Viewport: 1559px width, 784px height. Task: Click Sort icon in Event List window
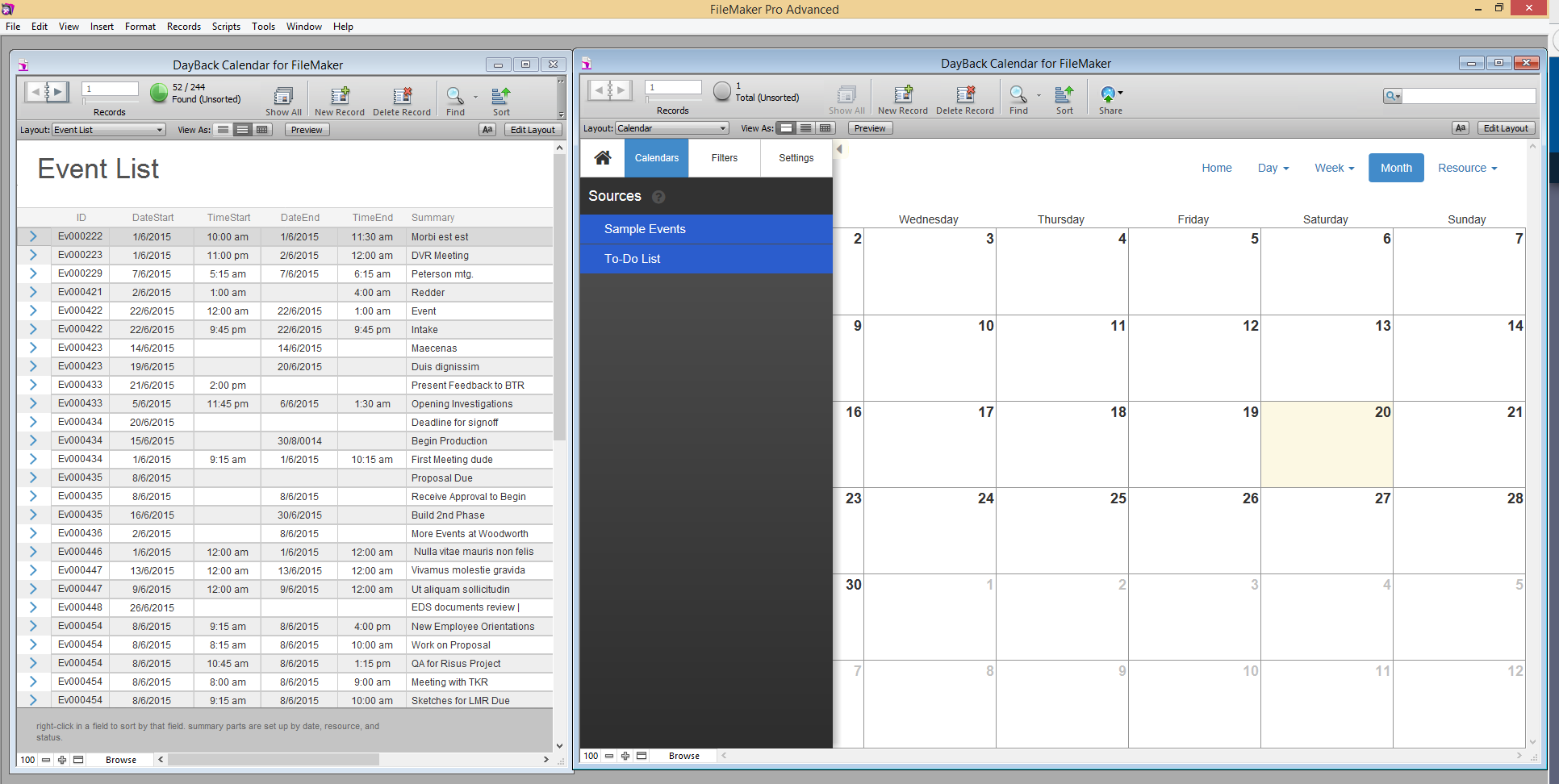[x=501, y=96]
